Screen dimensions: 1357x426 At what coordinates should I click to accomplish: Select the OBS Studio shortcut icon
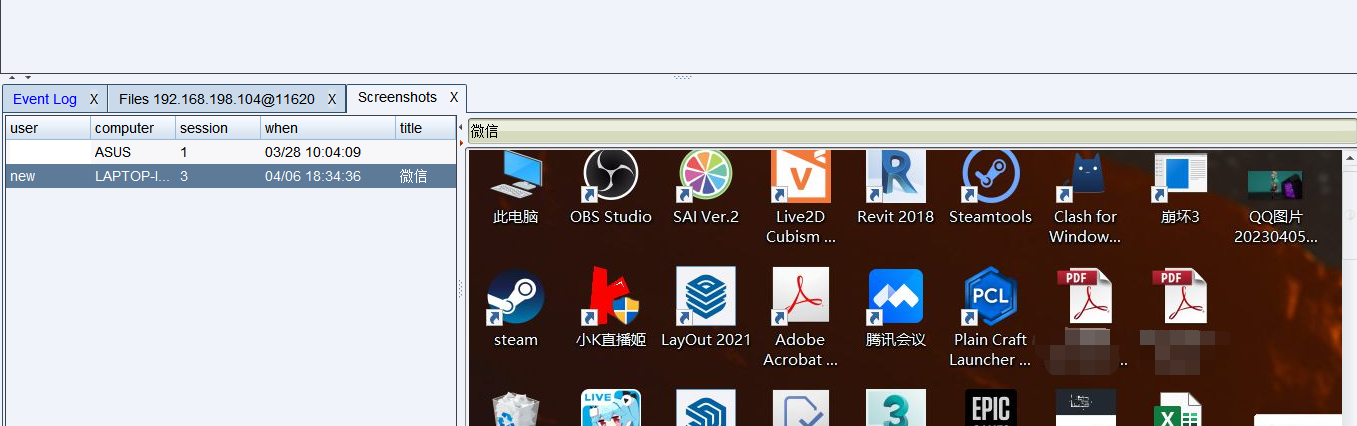(610, 177)
